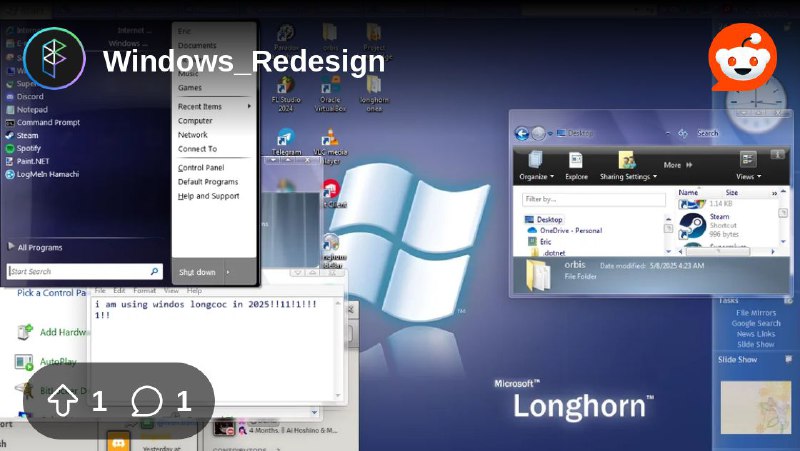The height and width of the screenshot is (451, 800).
Task: Expand All Programs in Start menu
Action: point(35,247)
